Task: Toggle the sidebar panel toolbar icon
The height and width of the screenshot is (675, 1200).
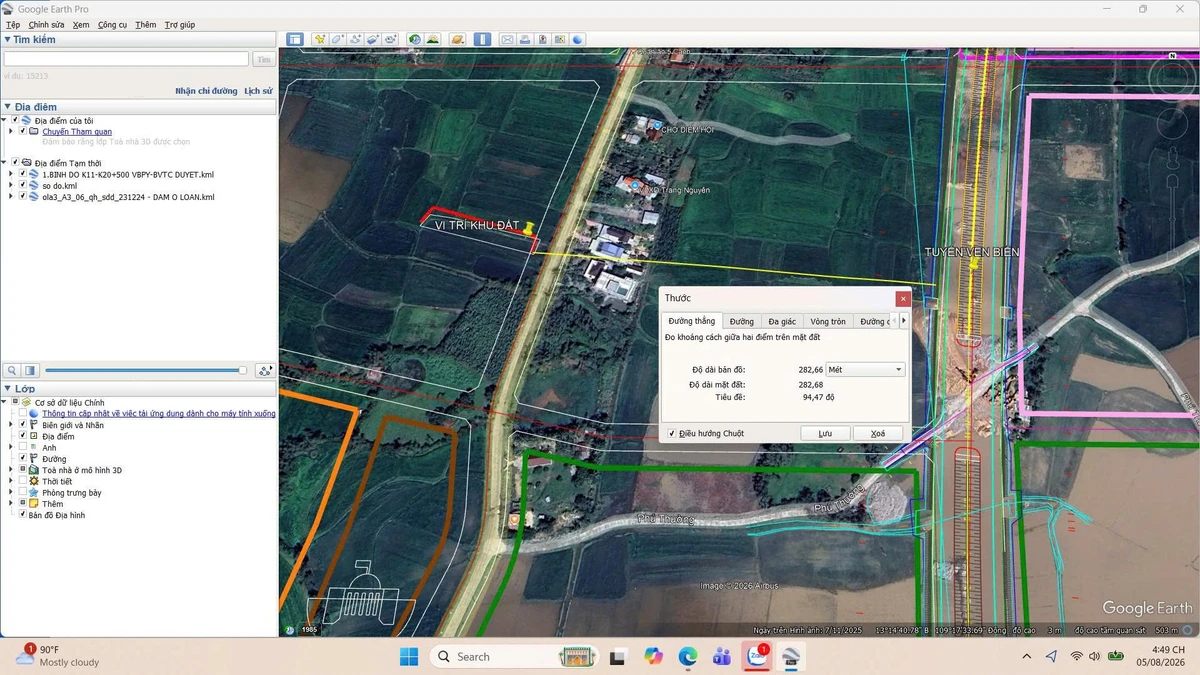Action: [295, 39]
